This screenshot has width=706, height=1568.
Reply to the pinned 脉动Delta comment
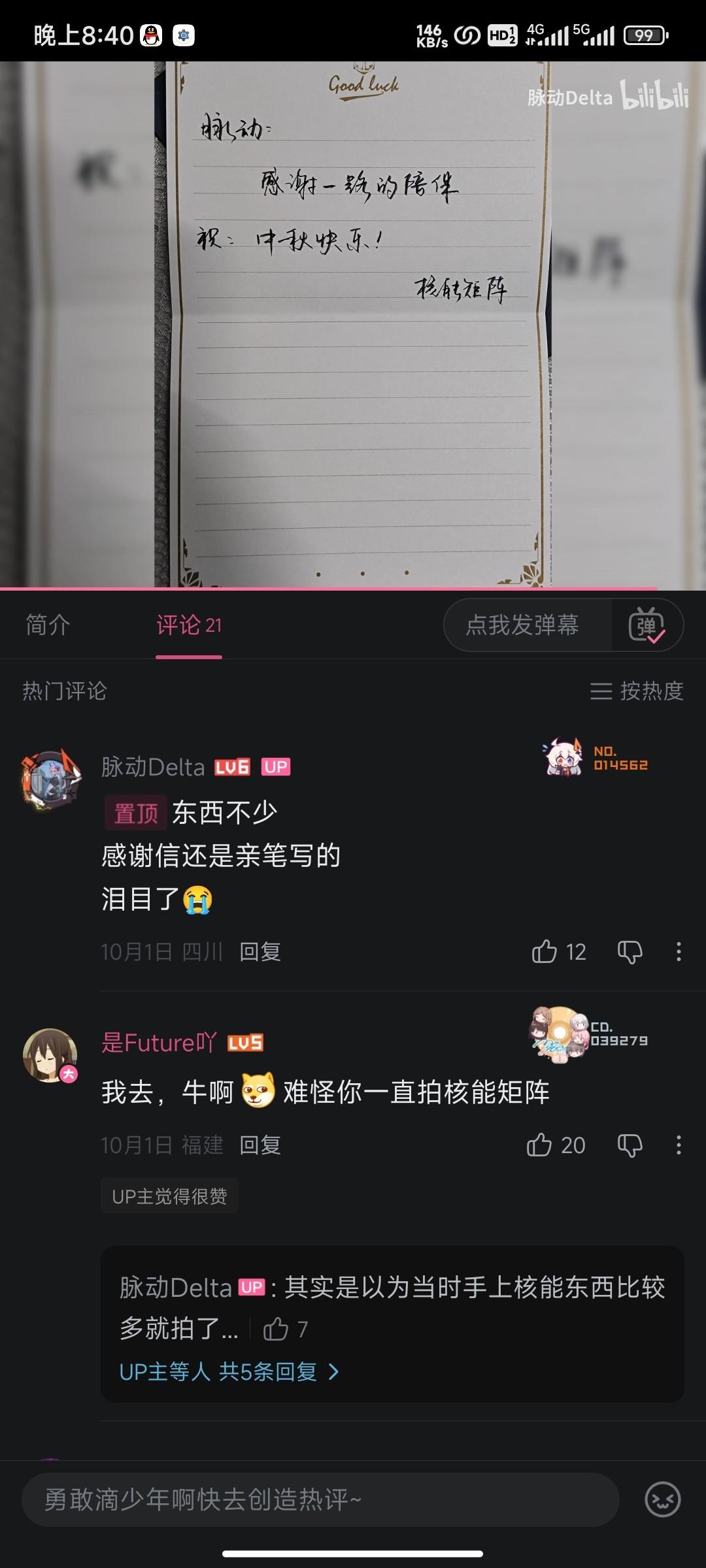[260, 952]
